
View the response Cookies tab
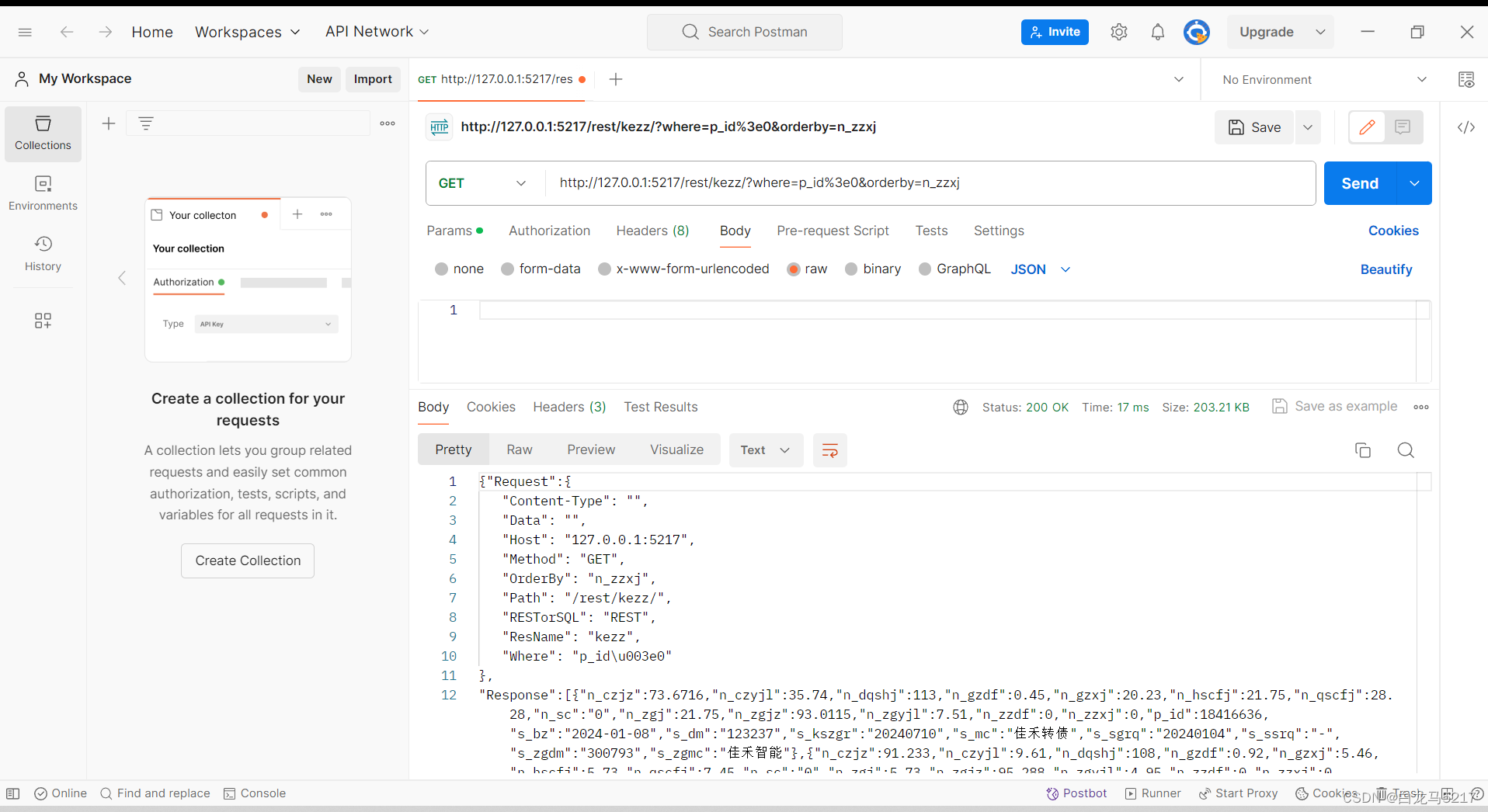coord(491,407)
